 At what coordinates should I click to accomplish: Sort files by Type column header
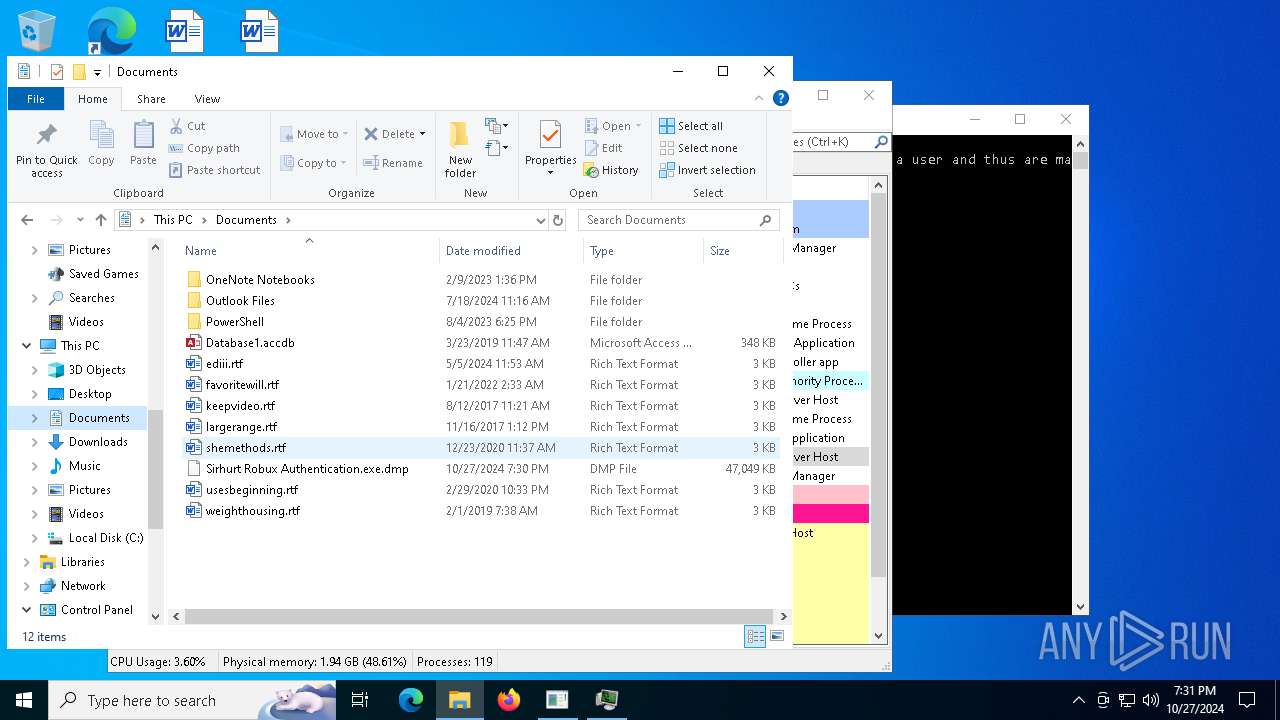point(643,251)
